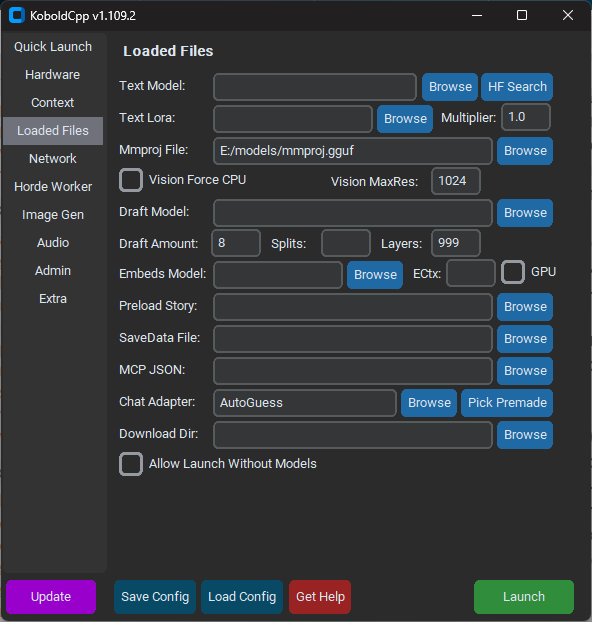This screenshot has width=592, height=622.
Task: Go to the Admin tab
Action: pos(53,271)
